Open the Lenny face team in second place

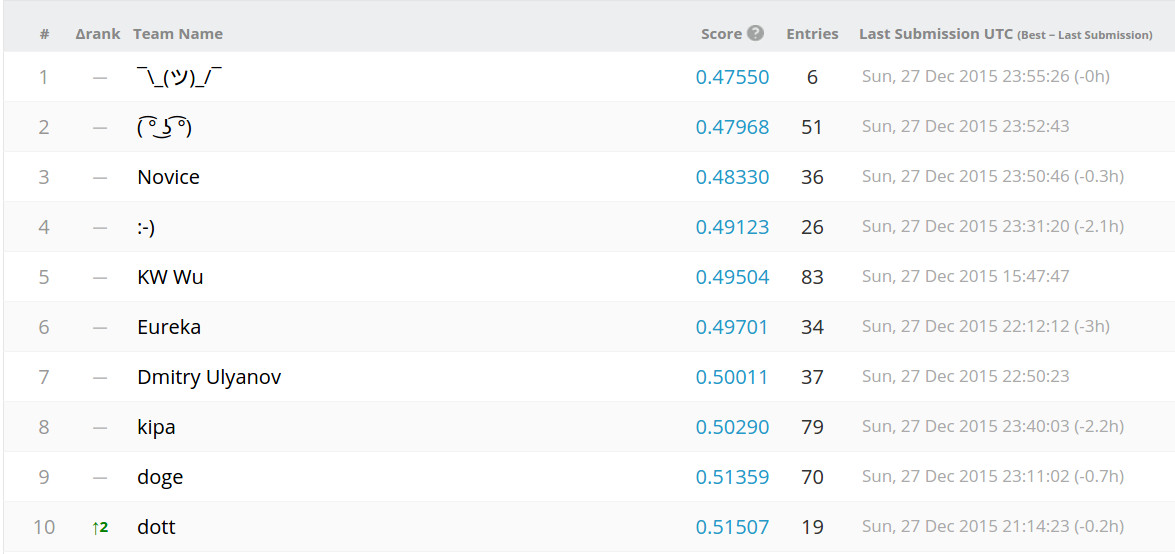[164, 127]
